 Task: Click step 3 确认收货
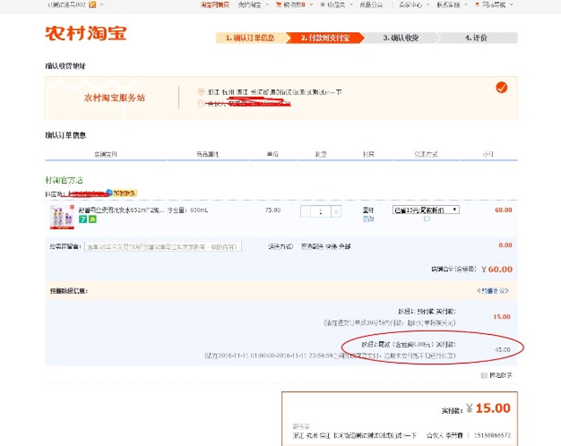(401, 38)
